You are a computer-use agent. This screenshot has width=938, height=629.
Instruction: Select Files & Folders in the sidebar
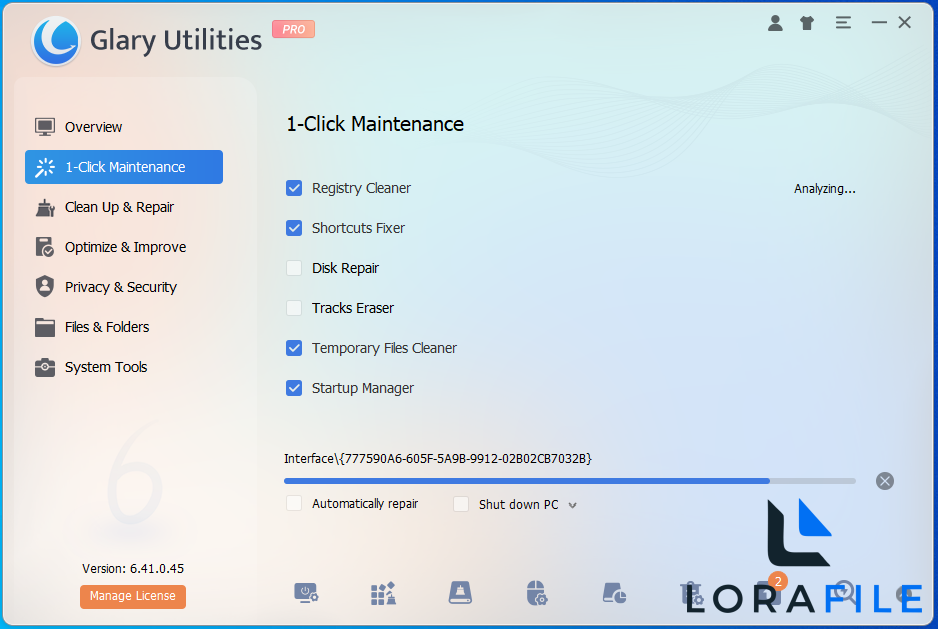(109, 327)
